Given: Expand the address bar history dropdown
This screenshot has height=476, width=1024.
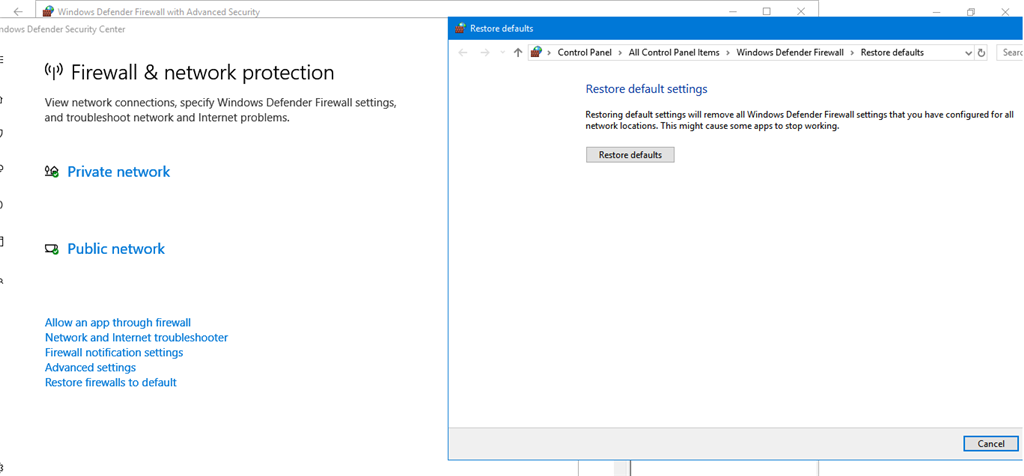Looking at the screenshot, I should coord(968,53).
